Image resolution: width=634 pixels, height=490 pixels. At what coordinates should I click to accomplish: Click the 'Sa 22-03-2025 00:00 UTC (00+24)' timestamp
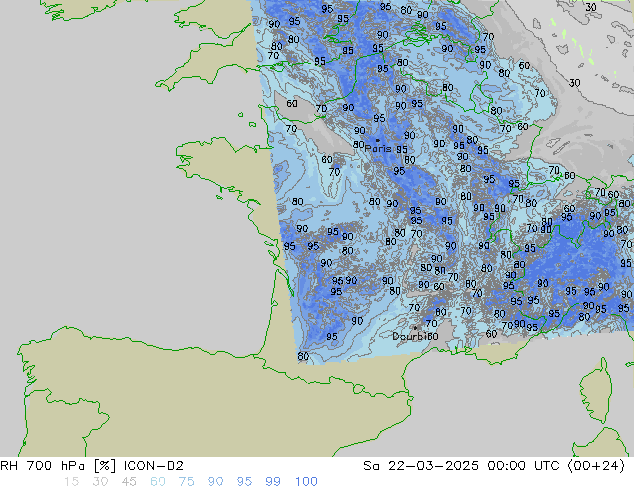pos(494,466)
